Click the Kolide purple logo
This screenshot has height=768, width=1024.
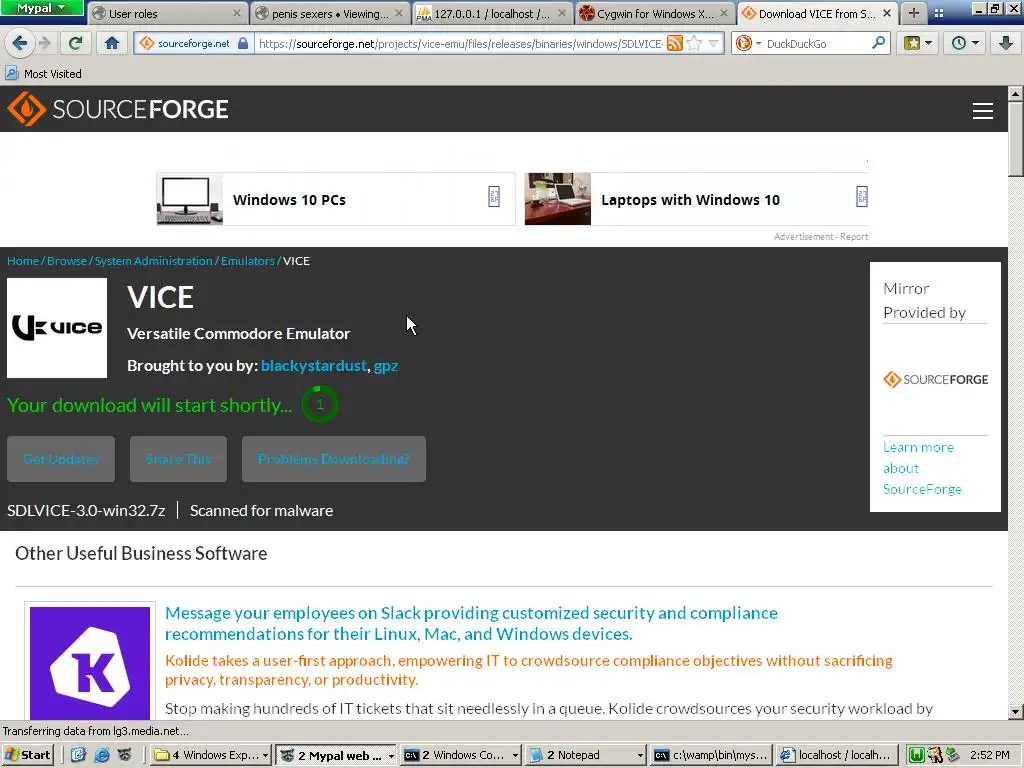90,663
